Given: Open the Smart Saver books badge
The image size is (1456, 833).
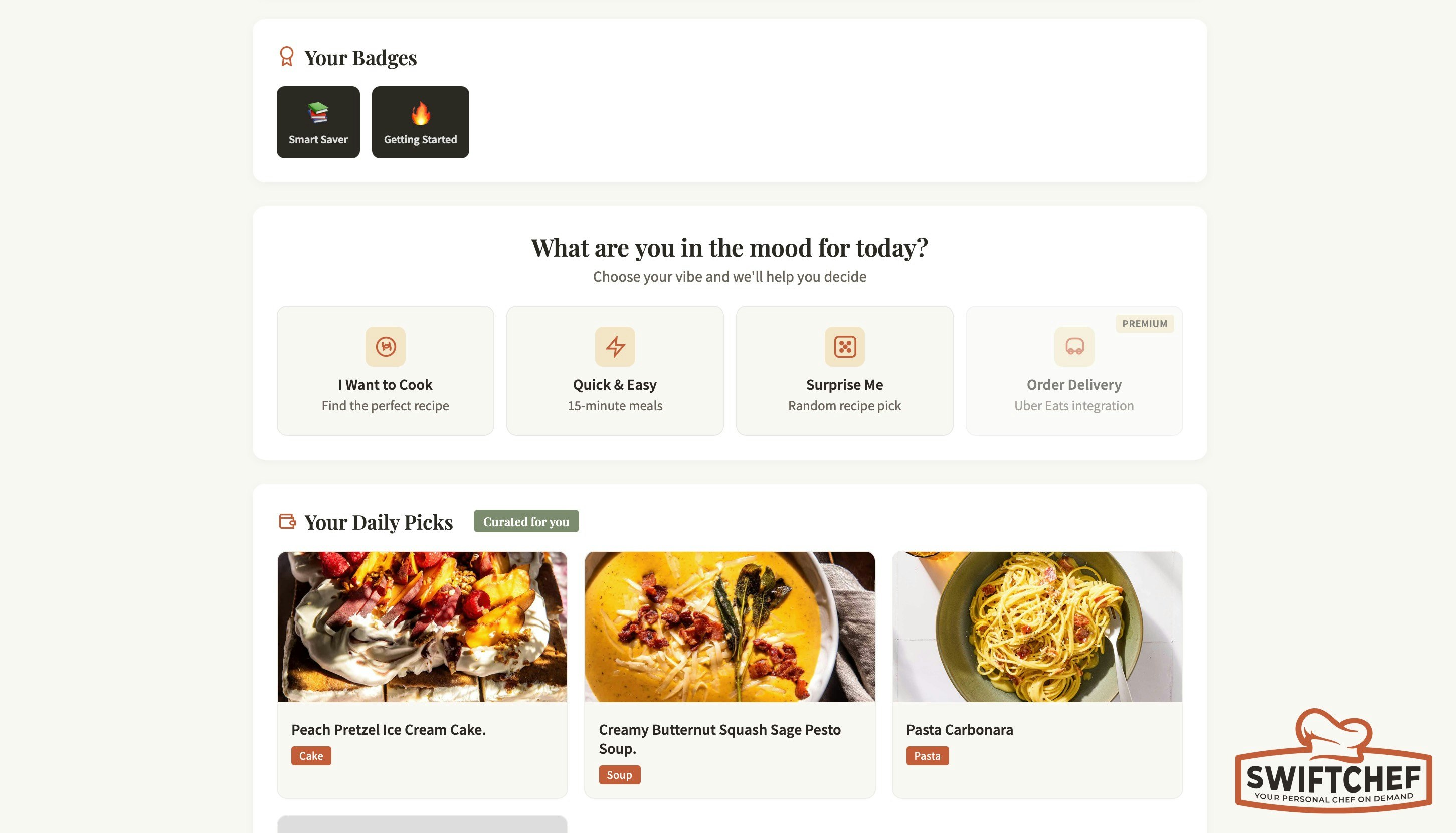Looking at the screenshot, I should (x=318, y=122).
